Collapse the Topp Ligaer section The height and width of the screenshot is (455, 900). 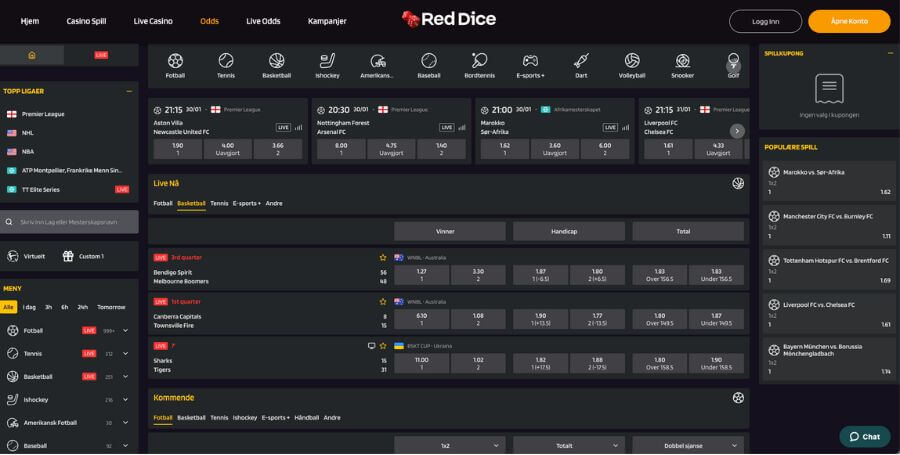129,91
